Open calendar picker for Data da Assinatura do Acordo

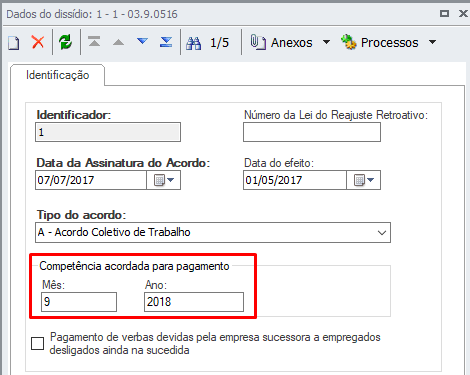pos(164,180)
